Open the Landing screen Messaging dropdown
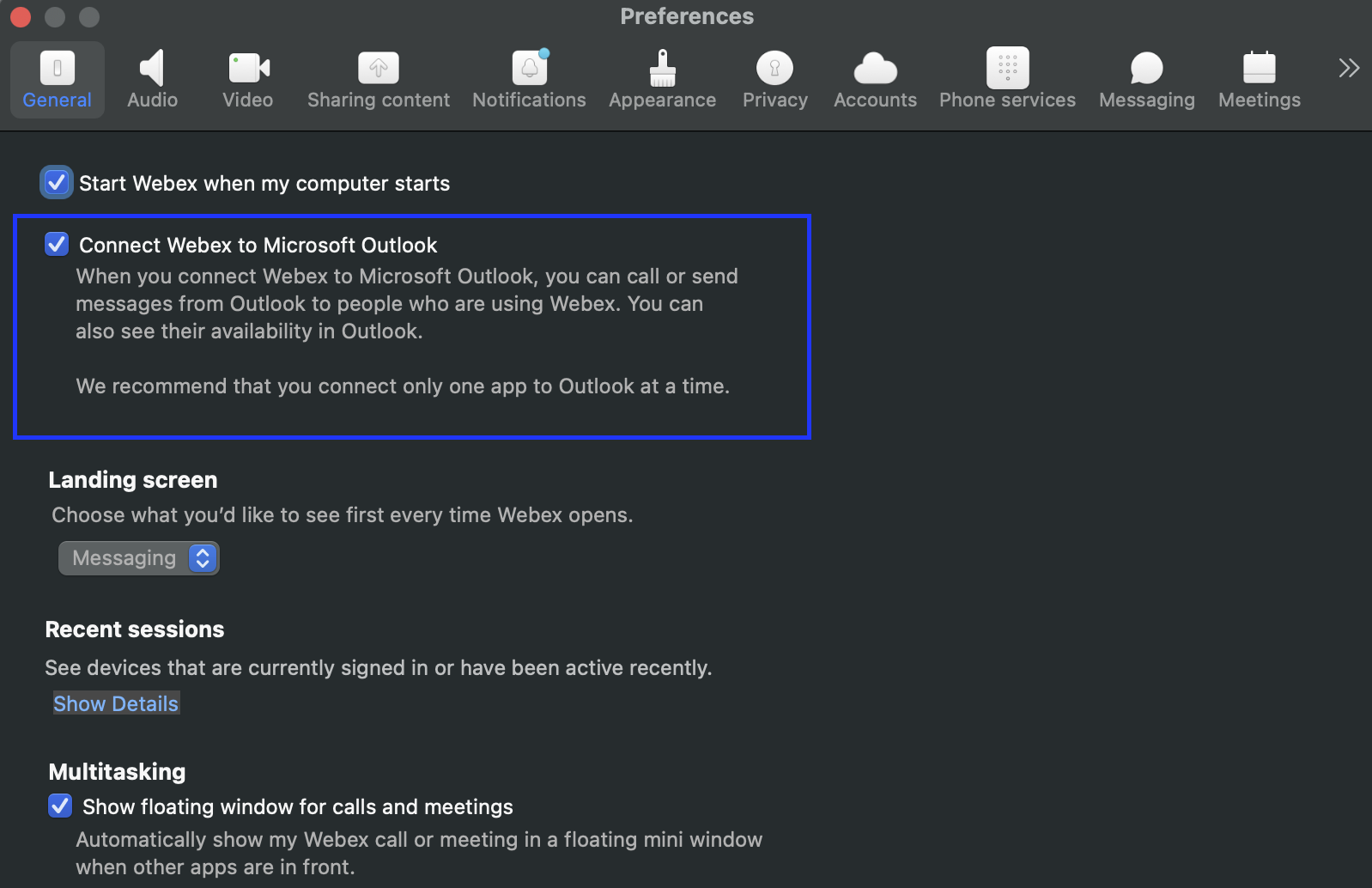1372x888 pixels. (x=139, y=558)
